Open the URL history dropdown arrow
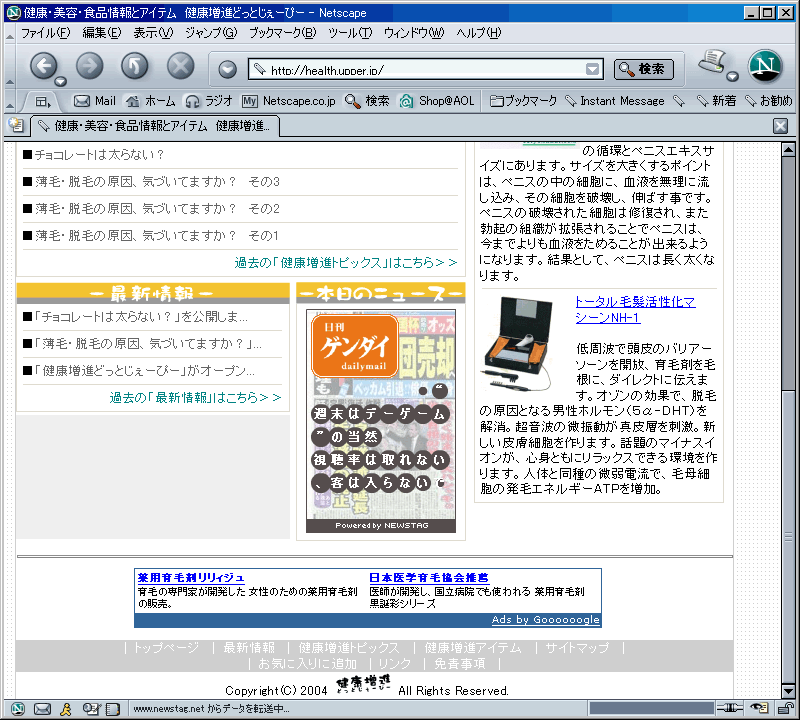 pyautogui.click(x=592, y=69)
